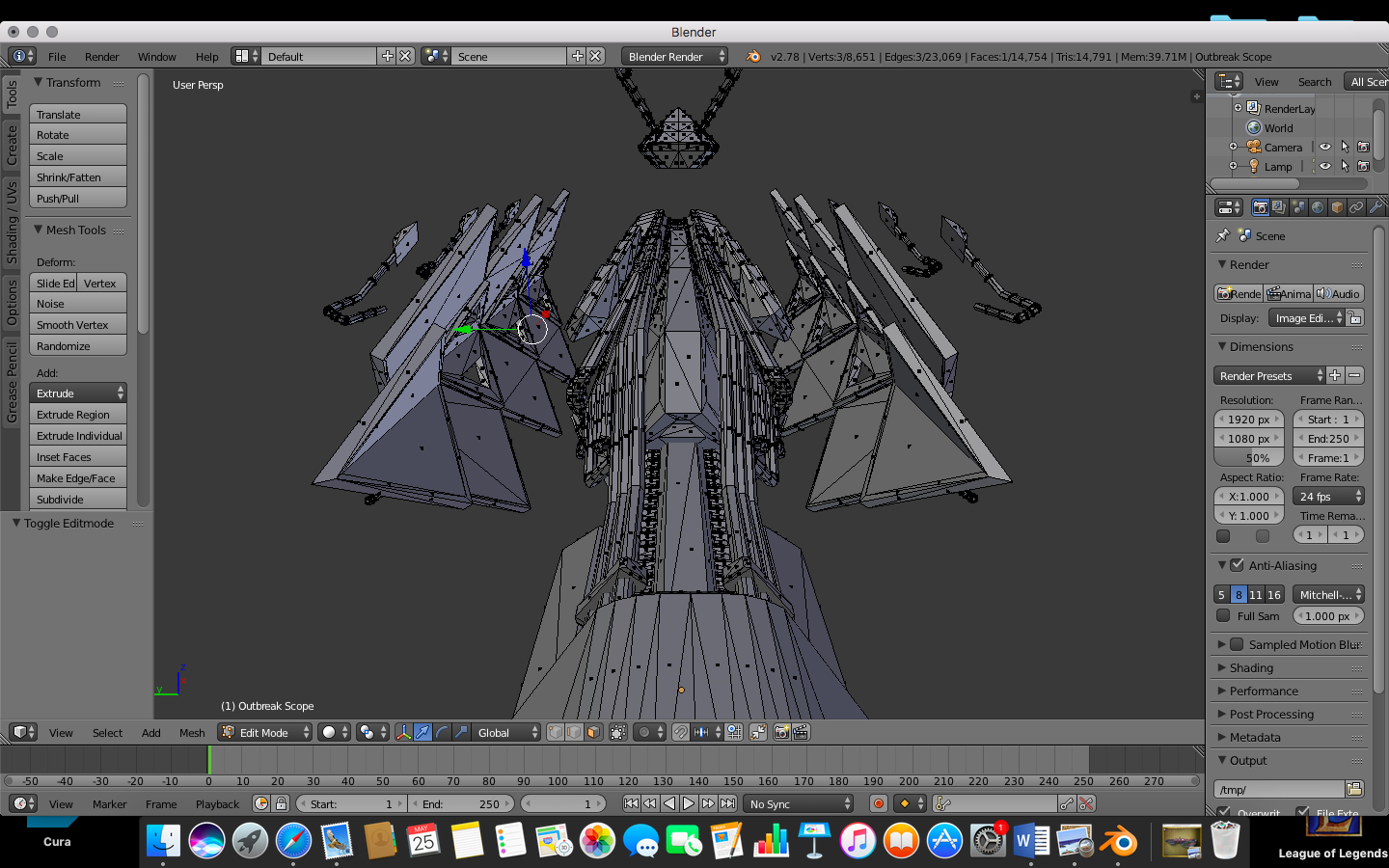
Task: Click the pin icon beside Scene
Action: (1223, 235)
